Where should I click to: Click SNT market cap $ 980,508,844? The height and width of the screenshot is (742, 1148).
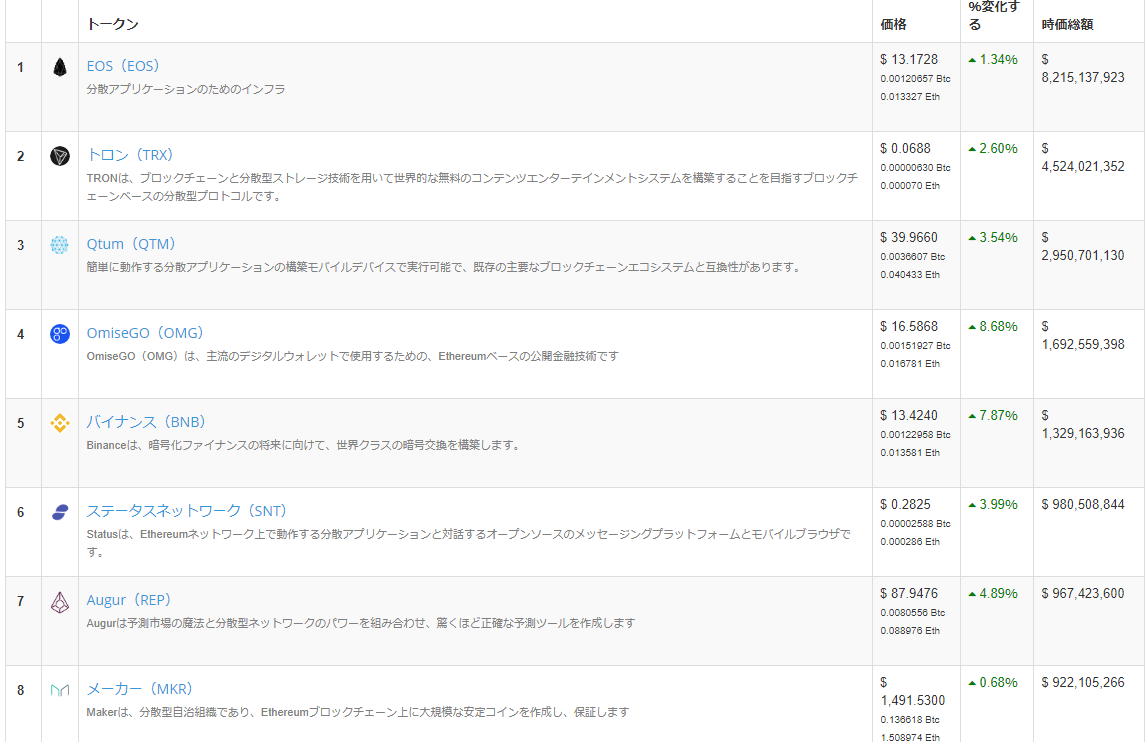click(1083, 505)
